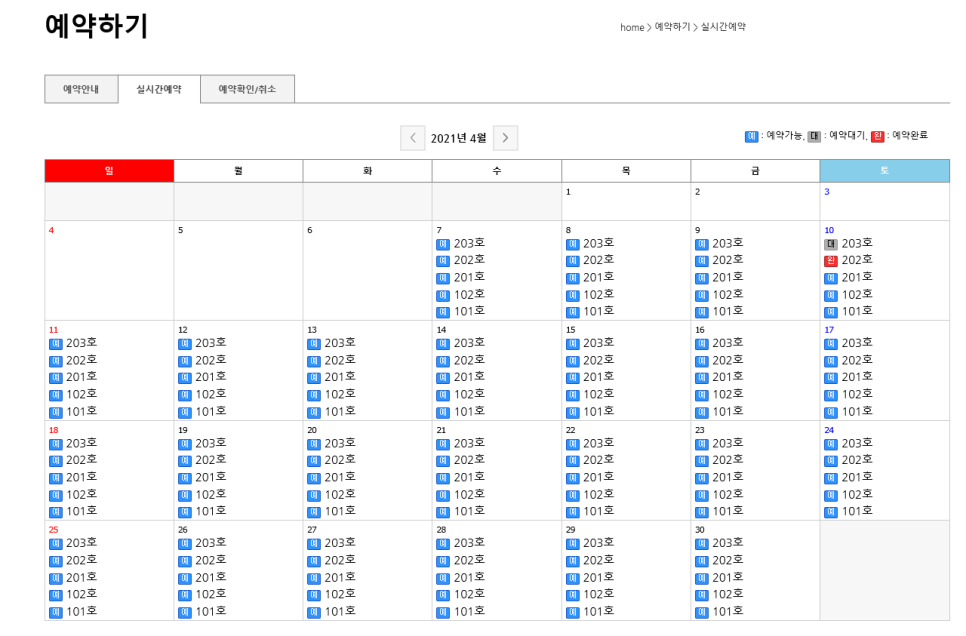The image size is (966, 636).
Task: Click availability icon for 102호 on April 9
Action: [x=702, y=295]
